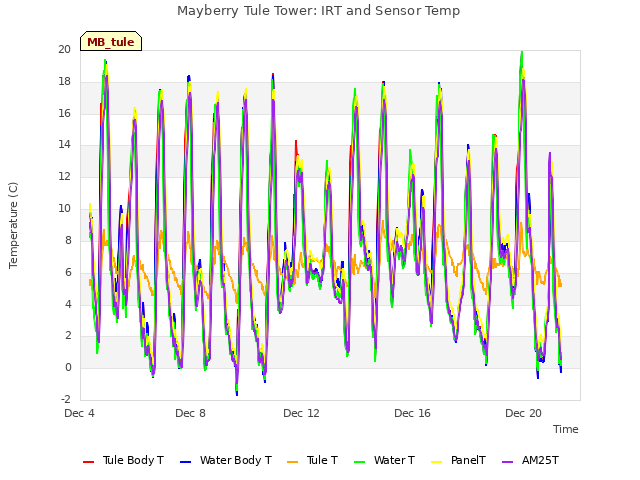
Task: Click the purple AM25T swatch
Action: (507, 462)
